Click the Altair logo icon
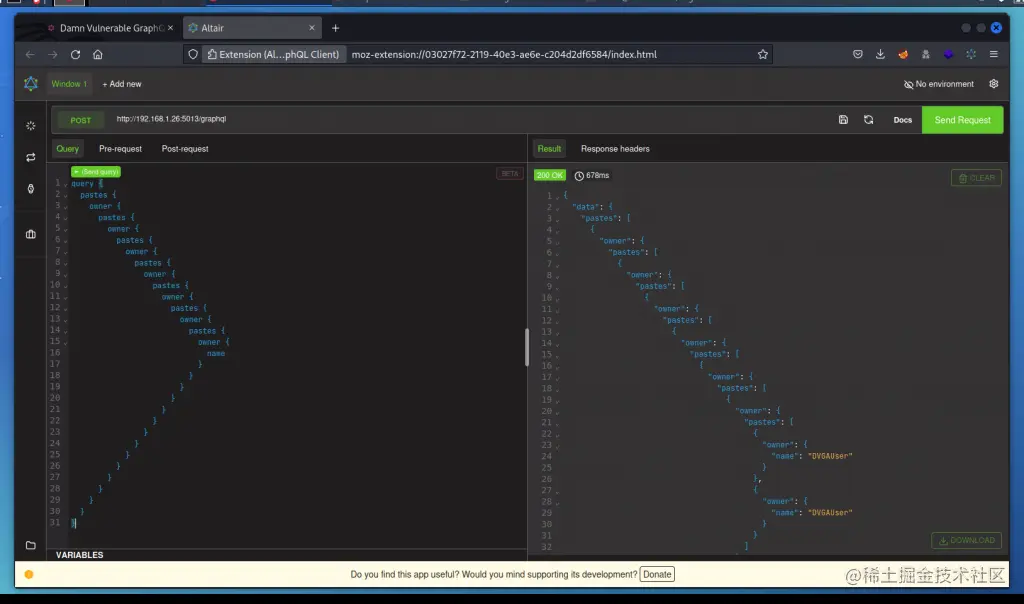This screenshot has height=604, width=1024. coord(31,84)
